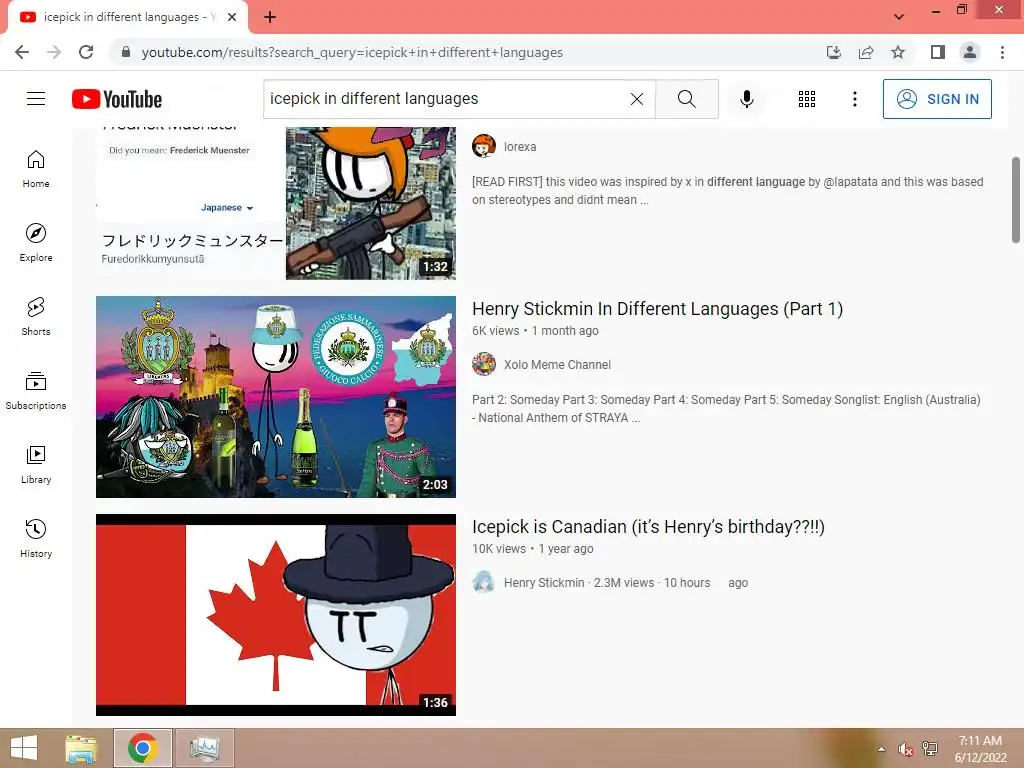Share this page icon
The height and width of the screenshot is (768, 1024).
coord(866,52)
